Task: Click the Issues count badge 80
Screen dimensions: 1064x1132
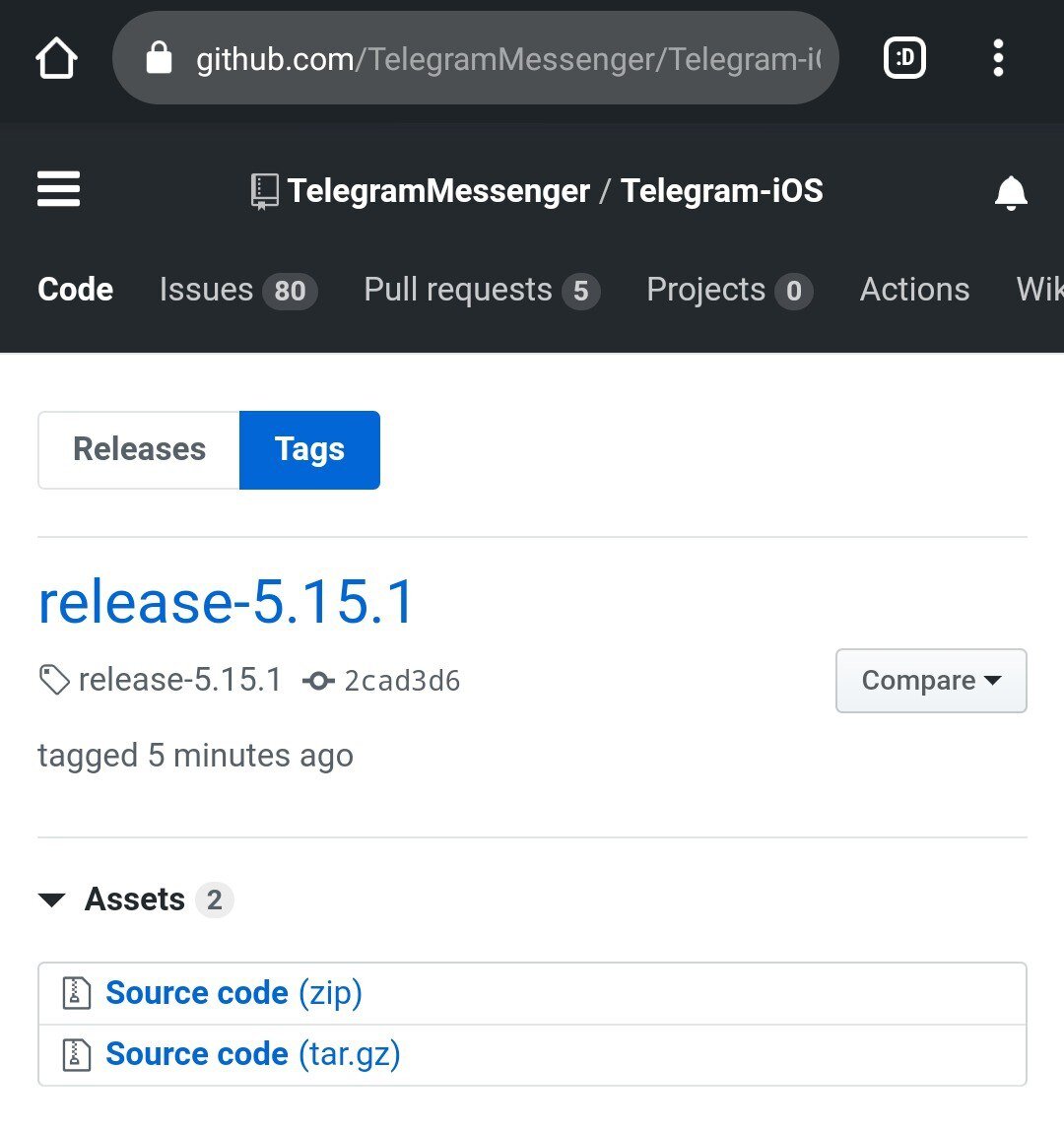Action: pyautogui.click(x=290, y=291)
